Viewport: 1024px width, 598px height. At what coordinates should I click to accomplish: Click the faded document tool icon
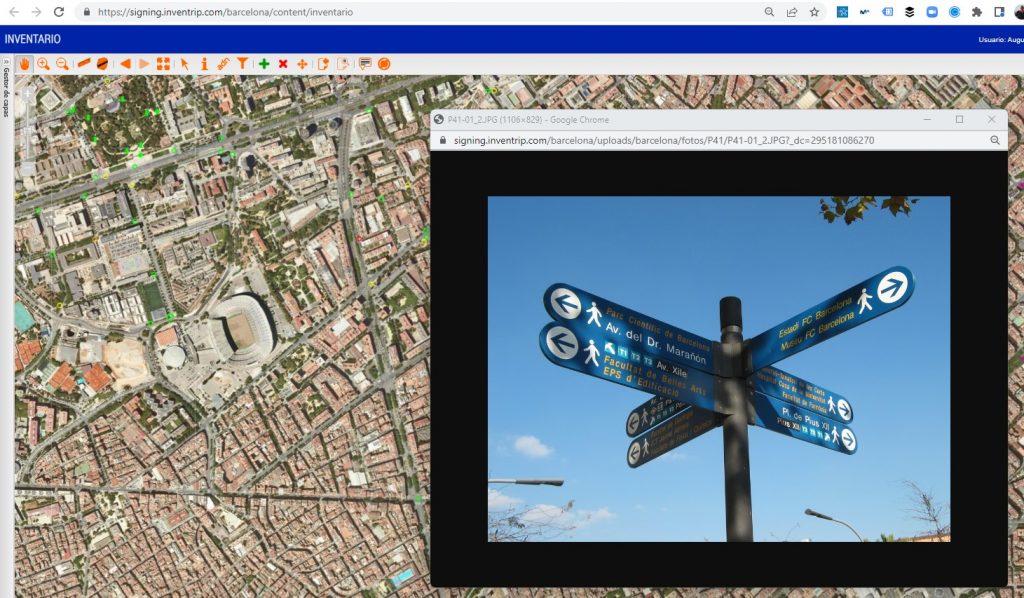click(342, 63)
